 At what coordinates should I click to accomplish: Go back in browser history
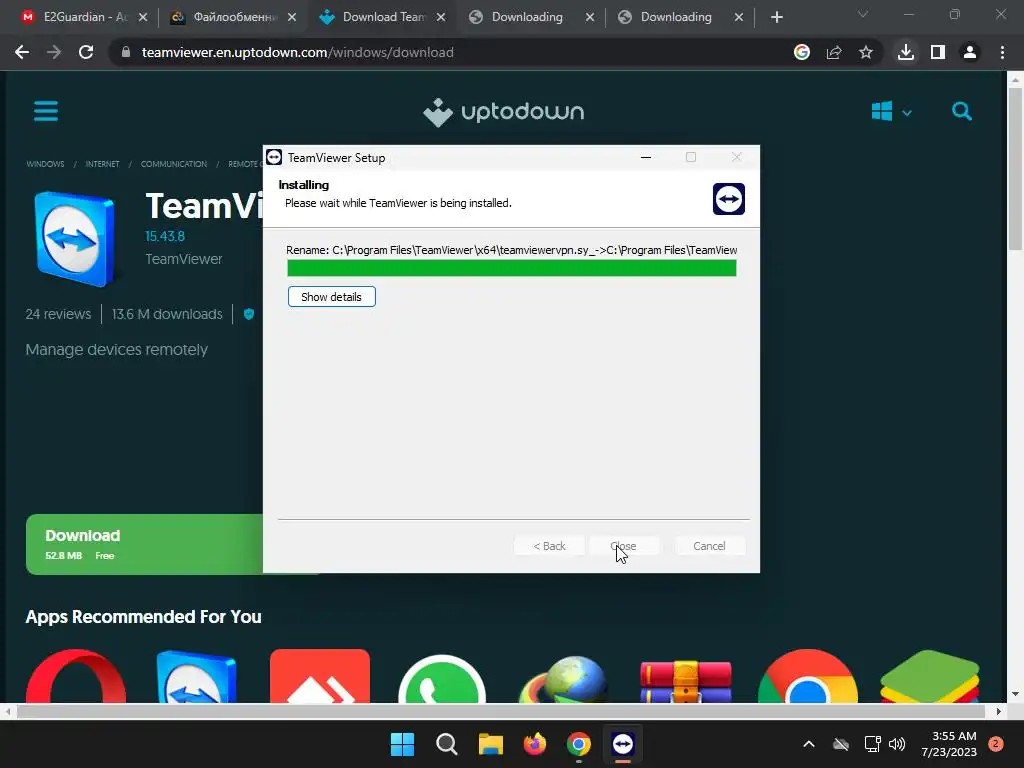(x=22, y=52)
